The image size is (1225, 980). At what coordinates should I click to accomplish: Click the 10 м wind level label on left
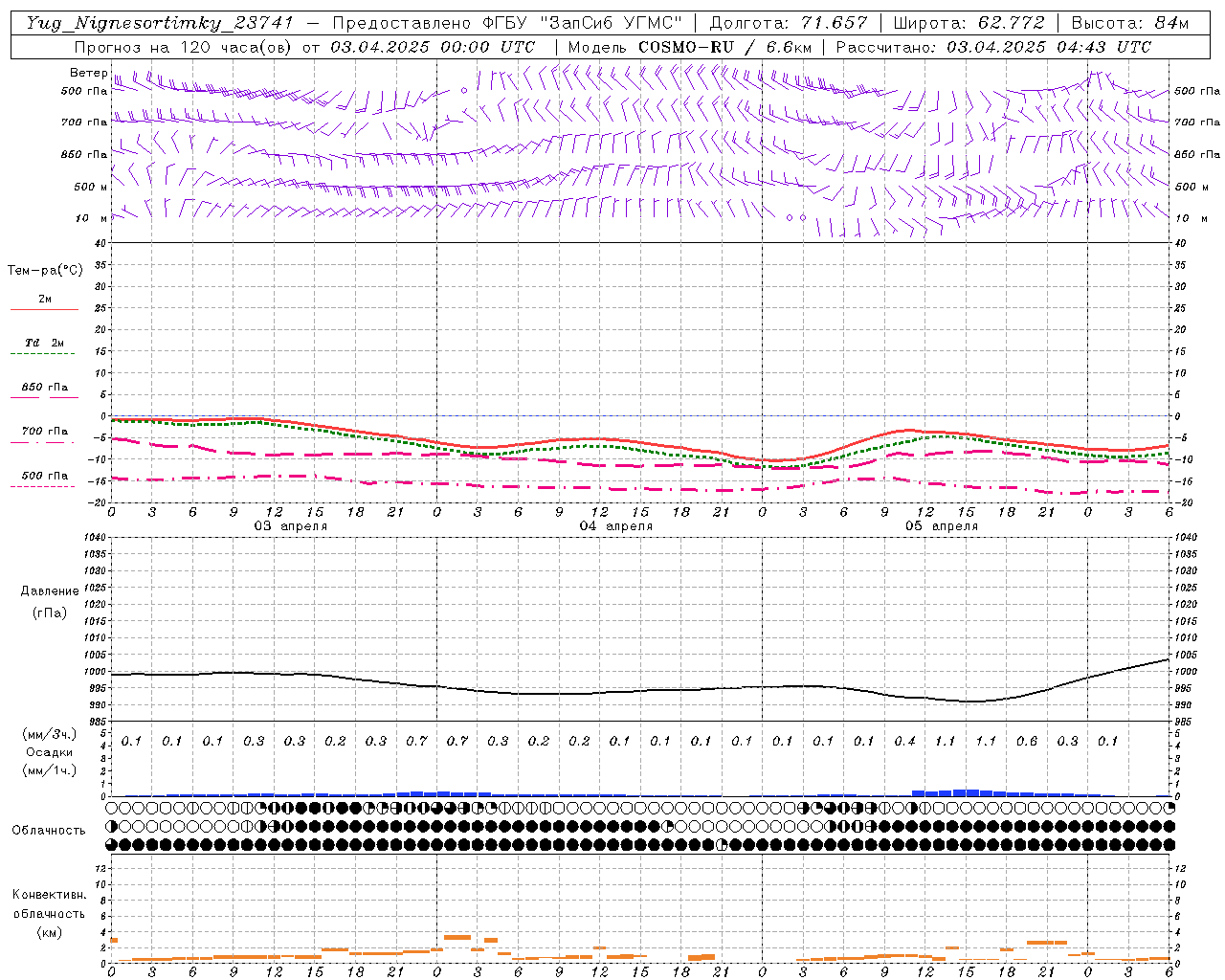click(91, 218)
